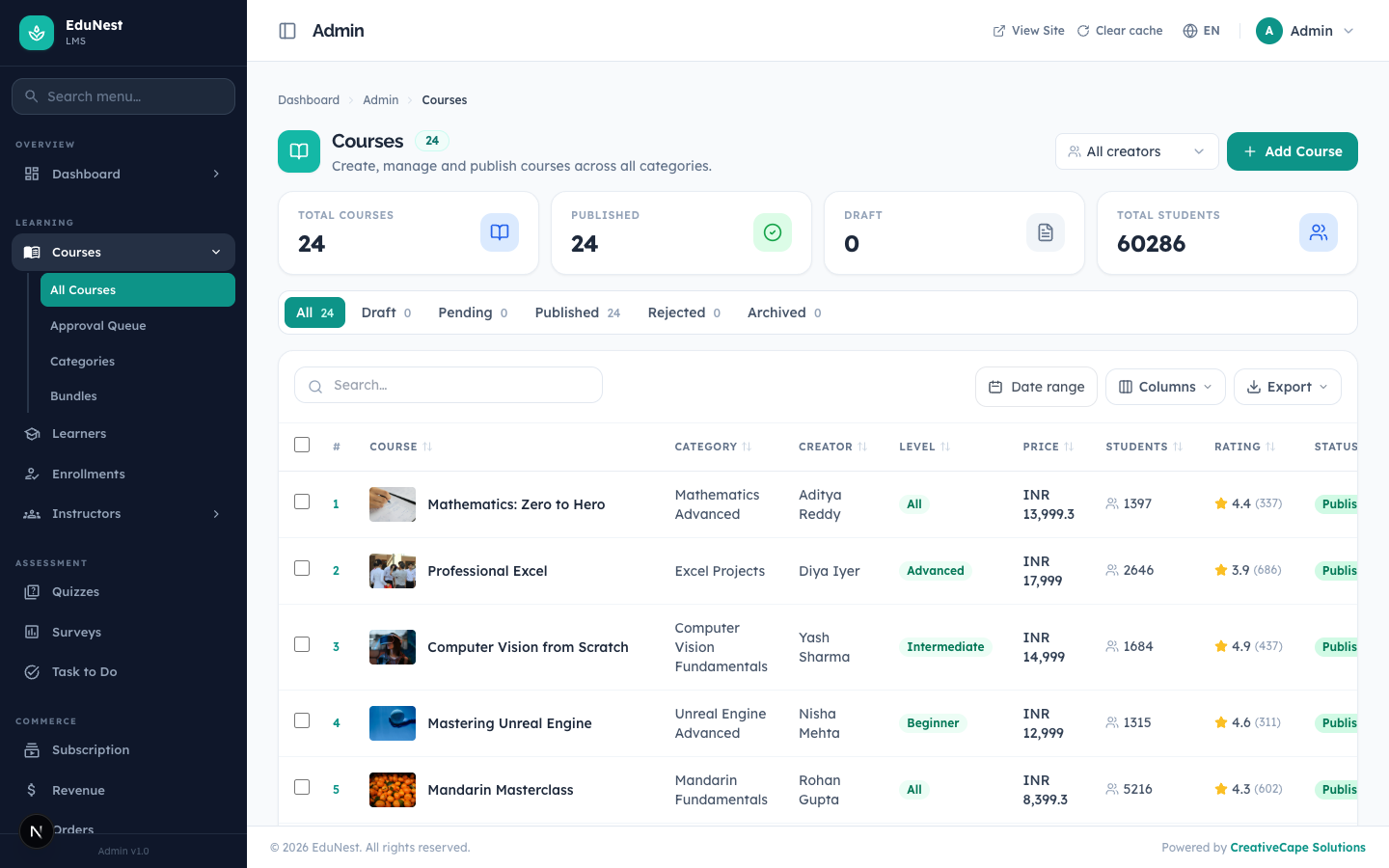Click the Clear cache refresh icon
This screenshot has height=868, width=1389.
coord(1083,31)
